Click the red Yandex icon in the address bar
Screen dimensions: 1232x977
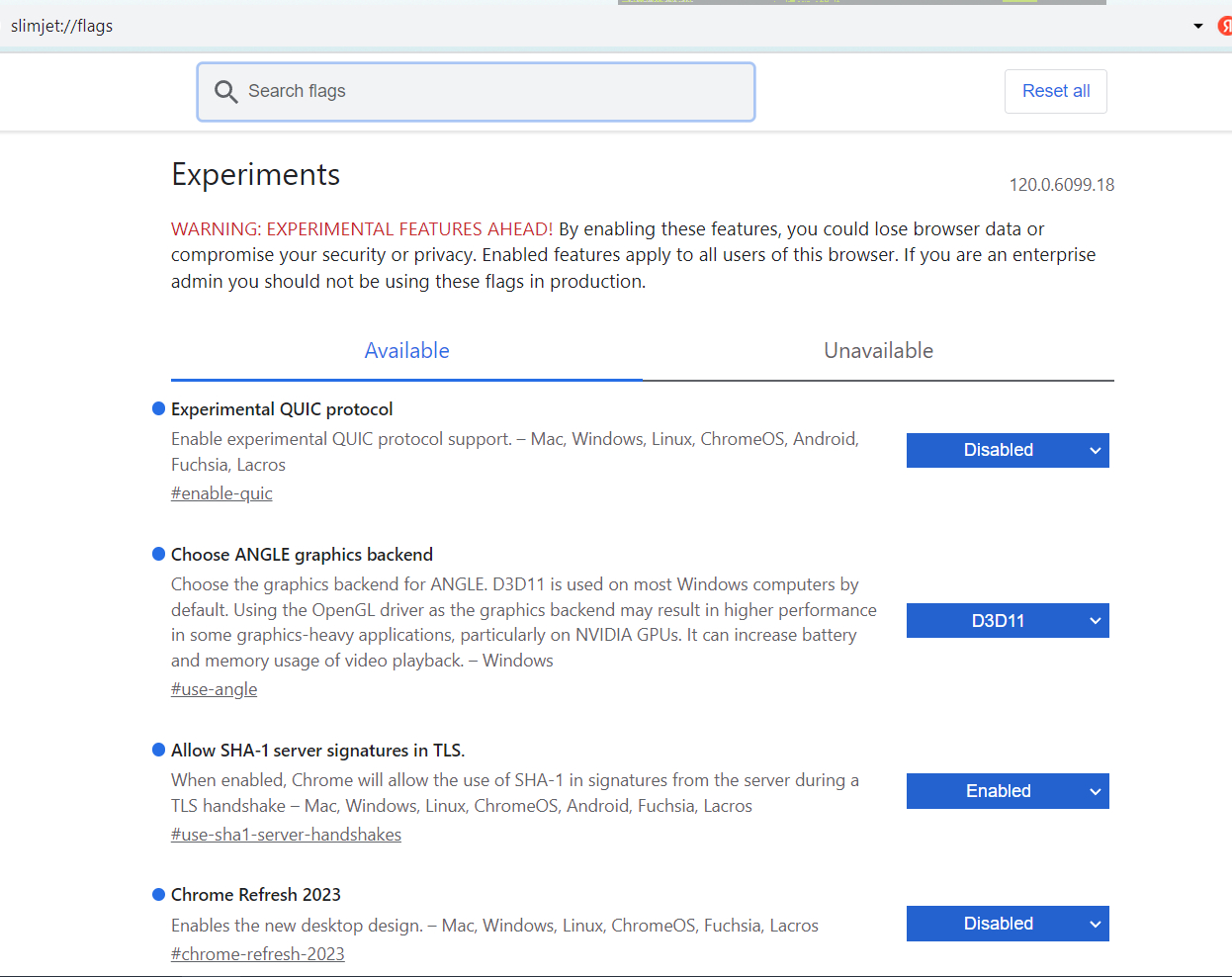[1225, 26]
